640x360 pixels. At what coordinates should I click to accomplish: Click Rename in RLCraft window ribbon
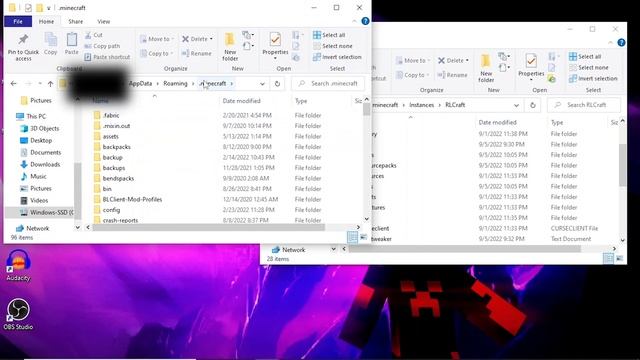pyautogui.click(x=452, y=75)
